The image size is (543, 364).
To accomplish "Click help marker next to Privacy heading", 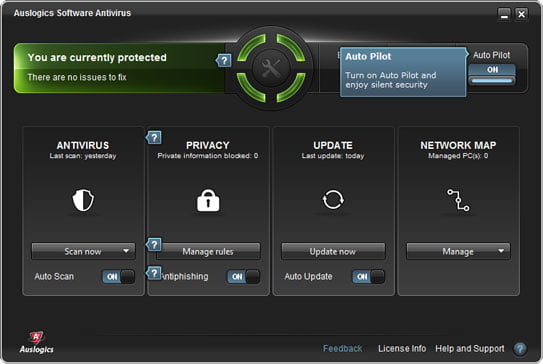I will click(x=154, y=137).
